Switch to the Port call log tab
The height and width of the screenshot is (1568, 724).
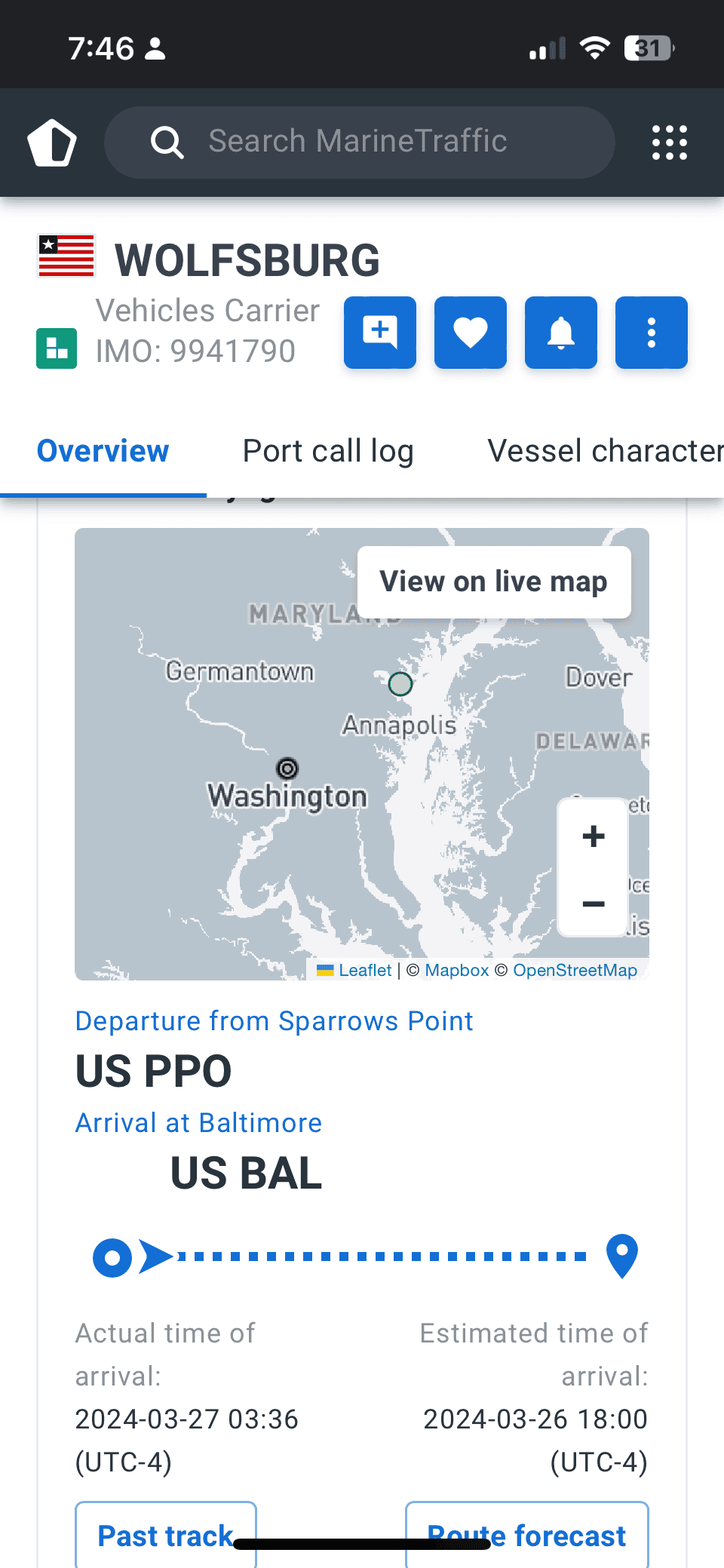(327, 450)
